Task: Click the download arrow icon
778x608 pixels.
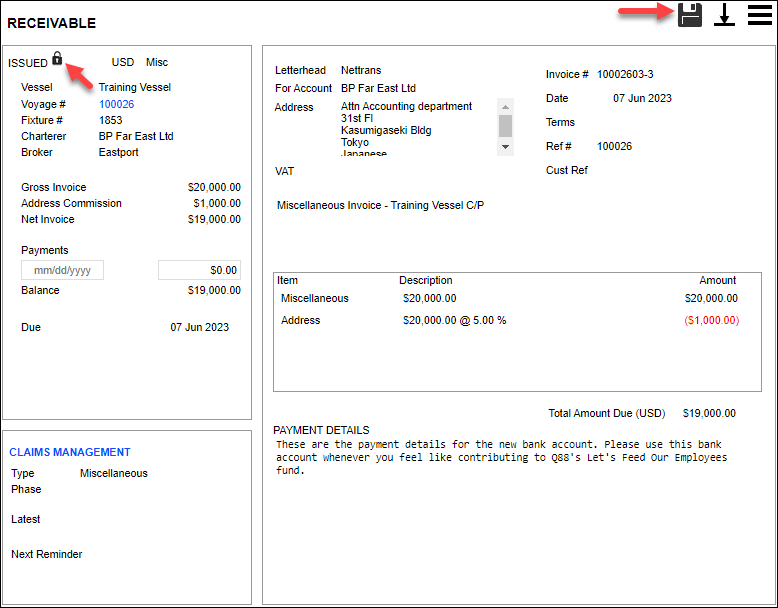Action: tap(725, 16)
